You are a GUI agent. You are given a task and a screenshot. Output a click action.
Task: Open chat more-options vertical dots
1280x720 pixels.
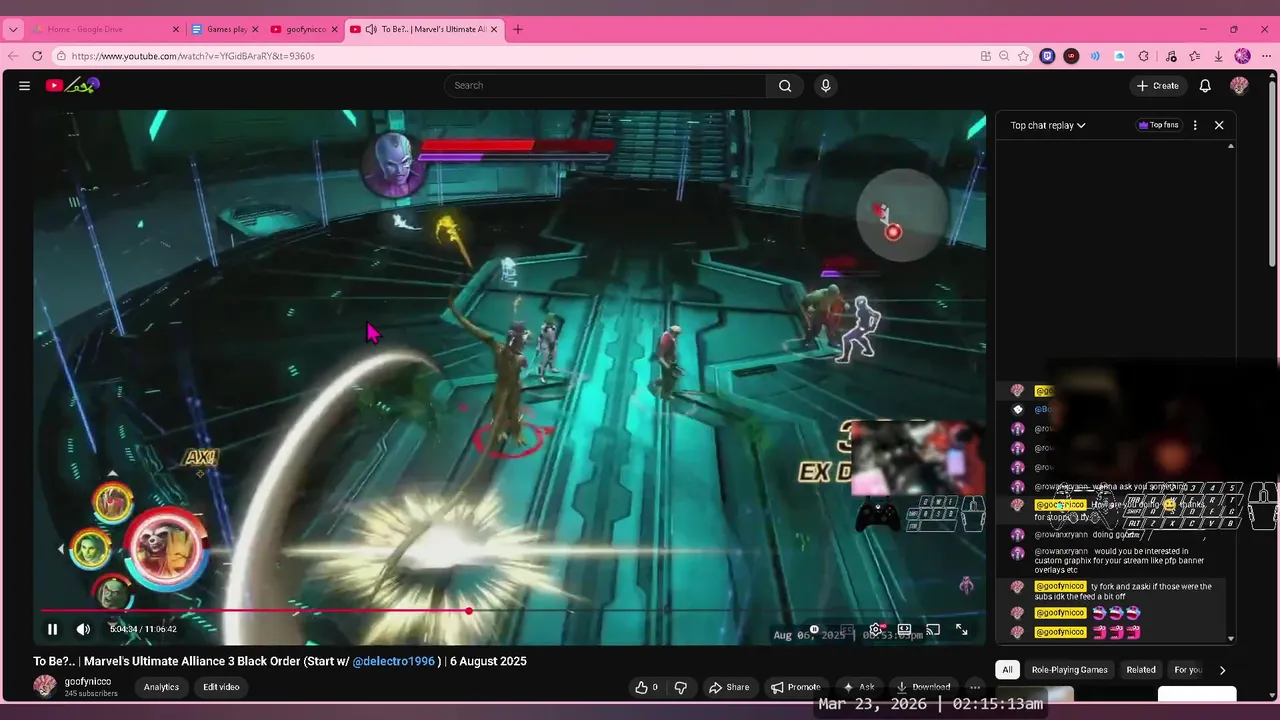(1195, 125)
